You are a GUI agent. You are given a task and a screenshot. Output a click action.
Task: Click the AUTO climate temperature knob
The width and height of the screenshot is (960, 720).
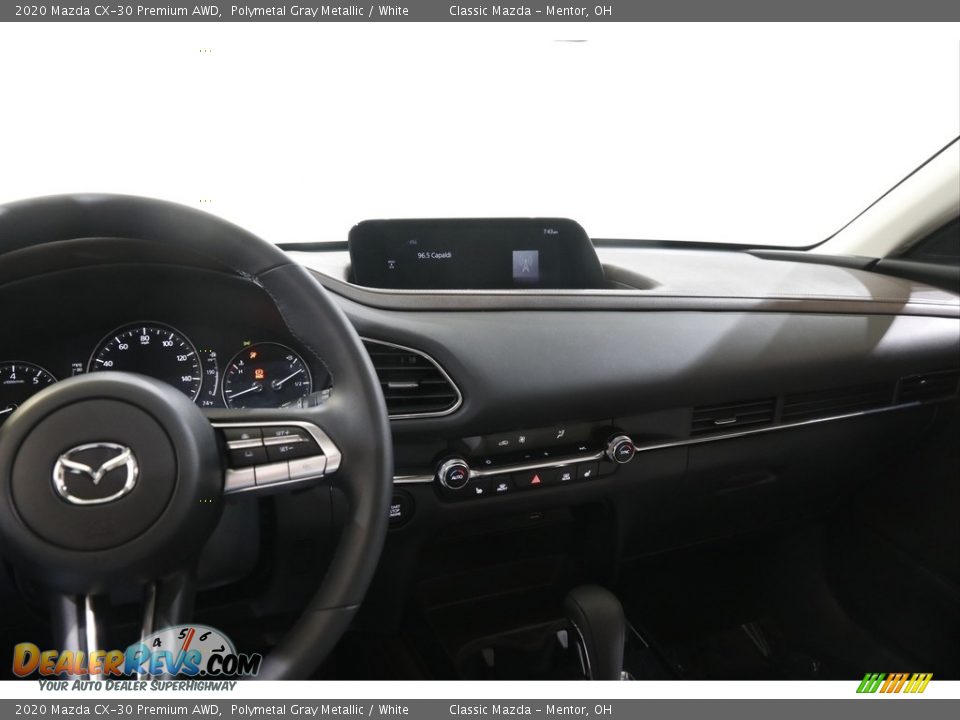453,473
